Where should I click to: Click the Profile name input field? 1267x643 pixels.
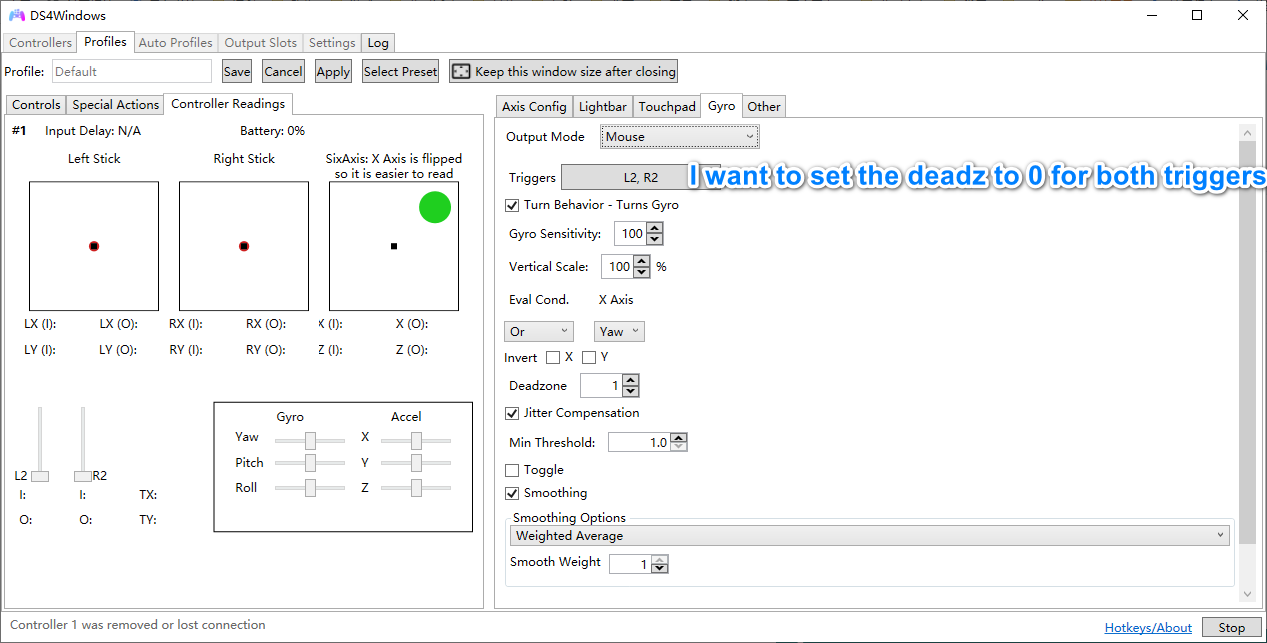pyautogui.click(x=131, y=71)
